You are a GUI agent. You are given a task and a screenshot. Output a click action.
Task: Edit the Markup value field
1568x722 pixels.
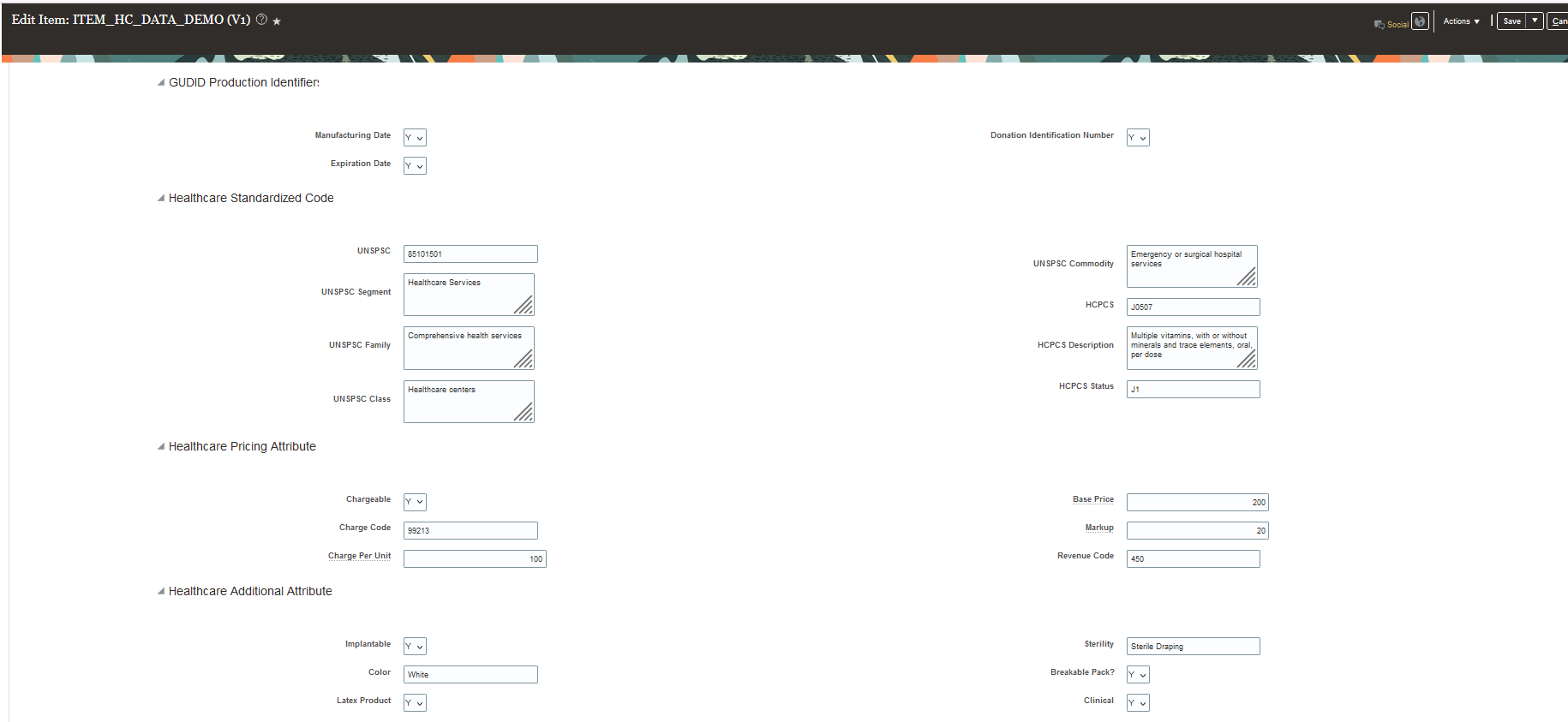[1198, 531]
